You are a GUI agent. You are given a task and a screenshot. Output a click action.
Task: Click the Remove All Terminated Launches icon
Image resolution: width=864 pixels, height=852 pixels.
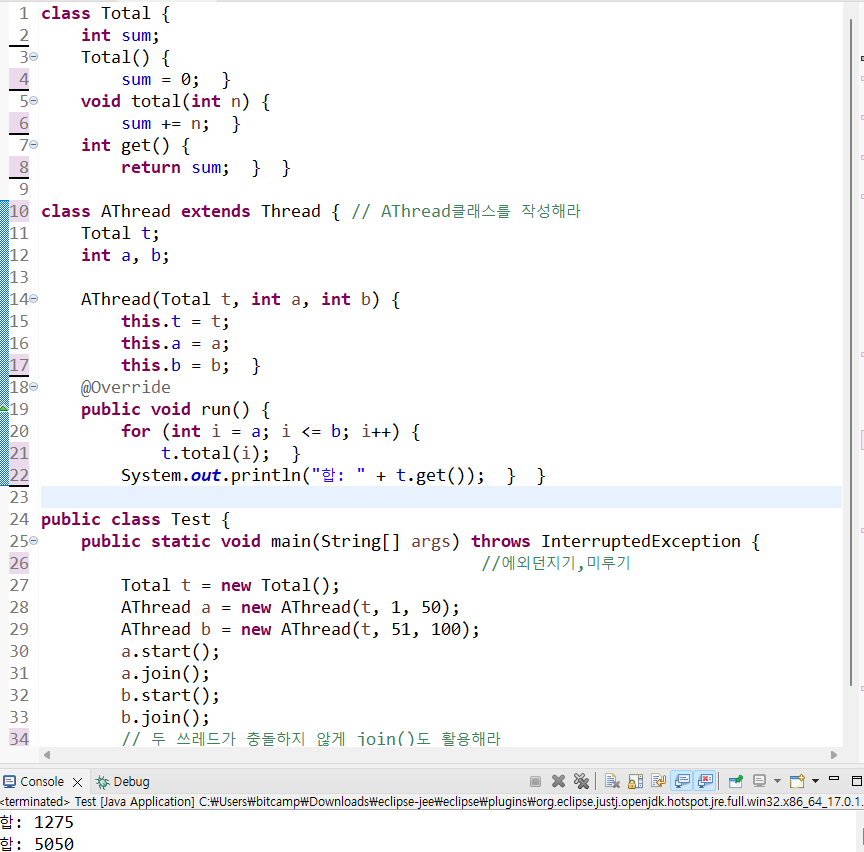coord(581,781)
